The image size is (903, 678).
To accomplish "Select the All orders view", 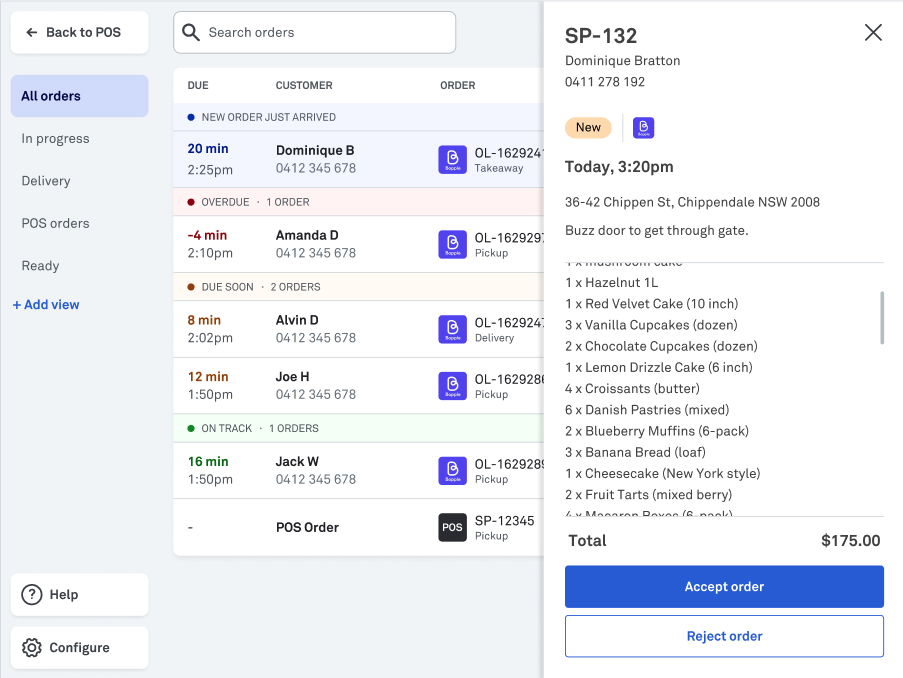I will coord(79,96).
